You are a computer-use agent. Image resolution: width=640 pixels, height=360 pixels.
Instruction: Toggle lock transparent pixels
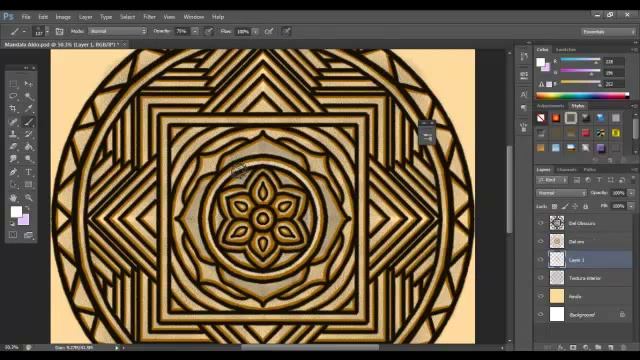(x=554, y=207)
